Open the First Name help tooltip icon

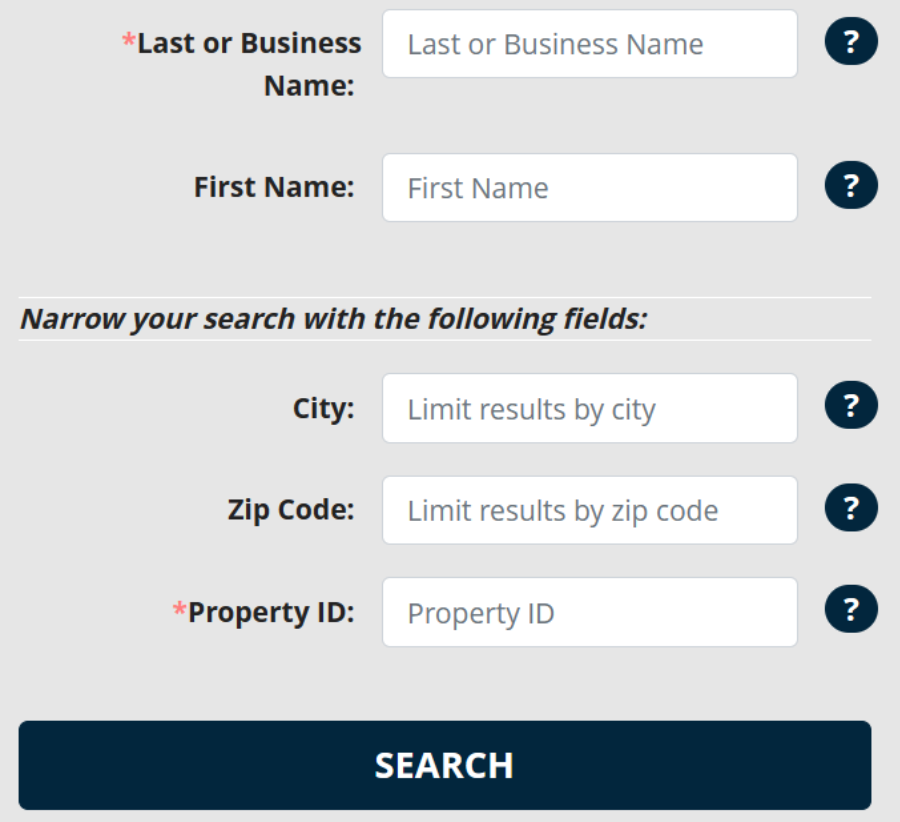pos(851,186)
